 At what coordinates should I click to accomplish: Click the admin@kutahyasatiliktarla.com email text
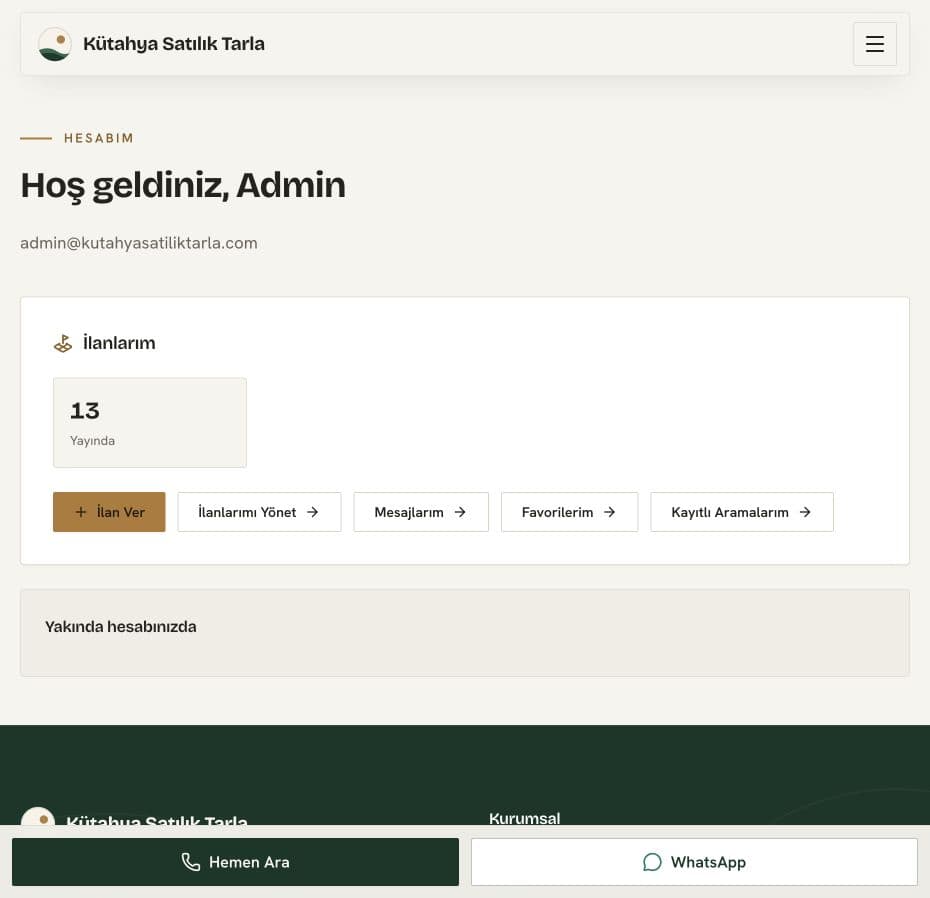(x=139, y=243)
